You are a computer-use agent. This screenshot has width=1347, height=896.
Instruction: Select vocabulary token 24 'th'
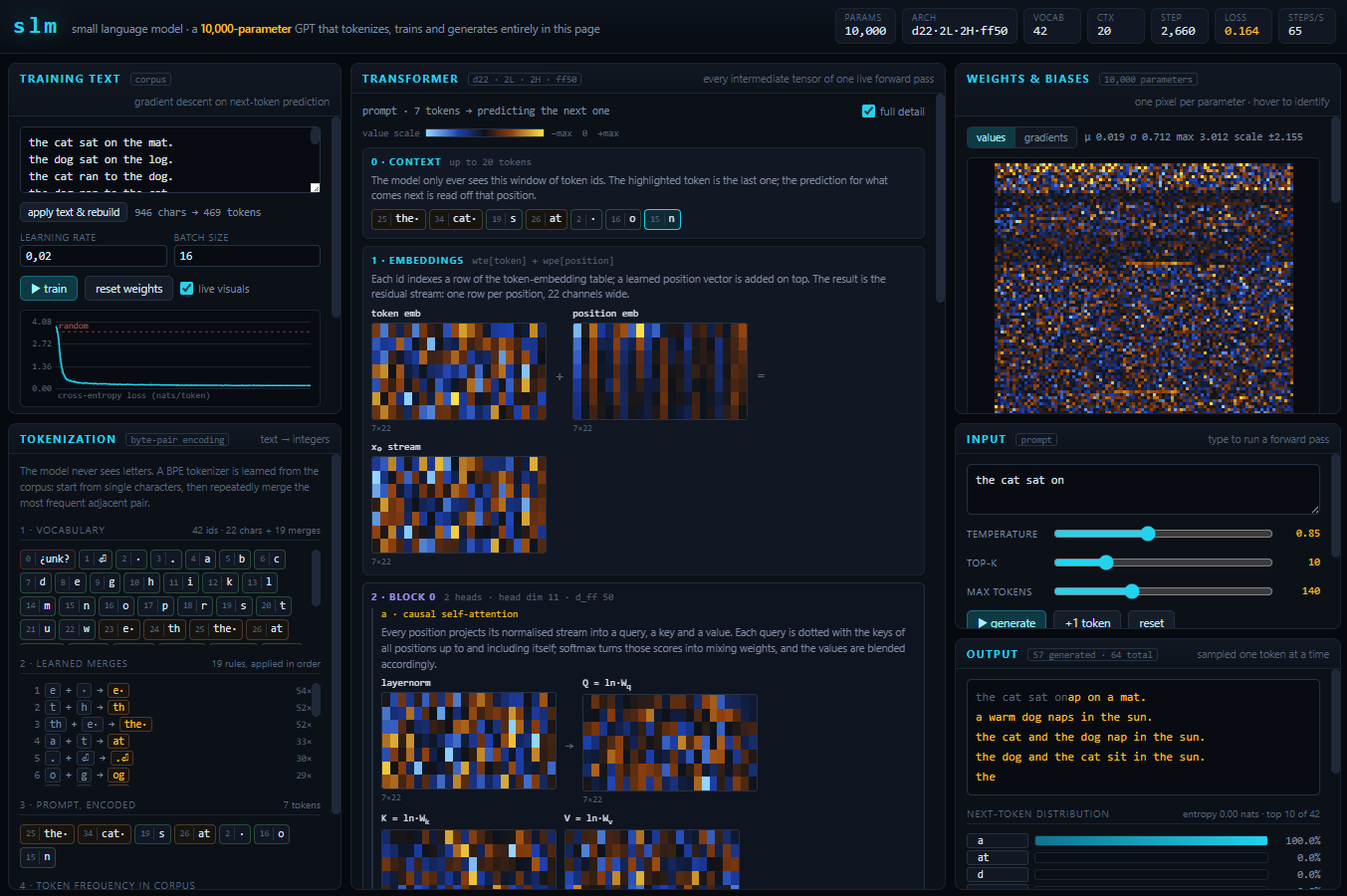[165, 628]
